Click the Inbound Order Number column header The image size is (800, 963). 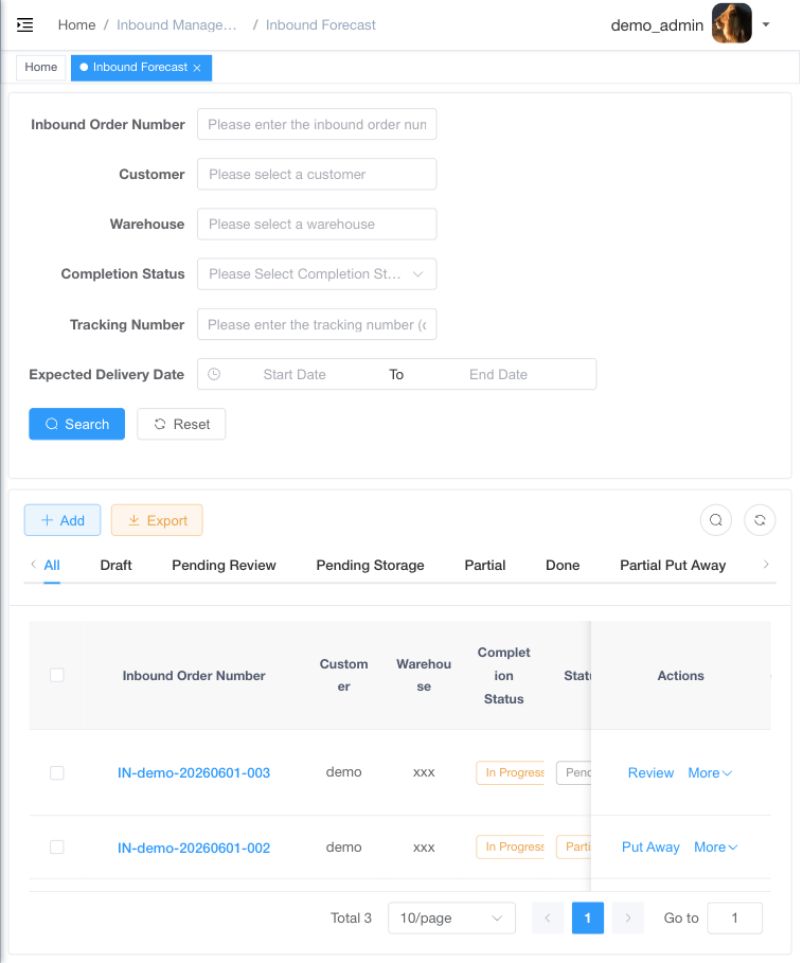pyautogui.click(x=193, y=676)
